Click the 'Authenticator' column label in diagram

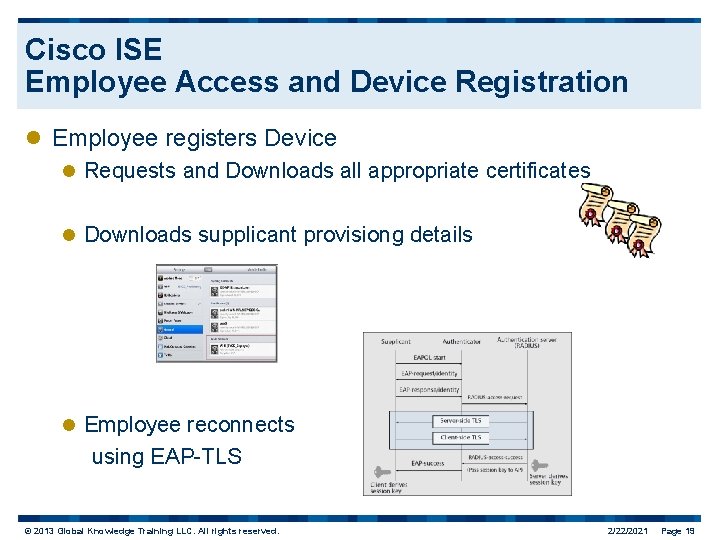[x=461, y=342]
